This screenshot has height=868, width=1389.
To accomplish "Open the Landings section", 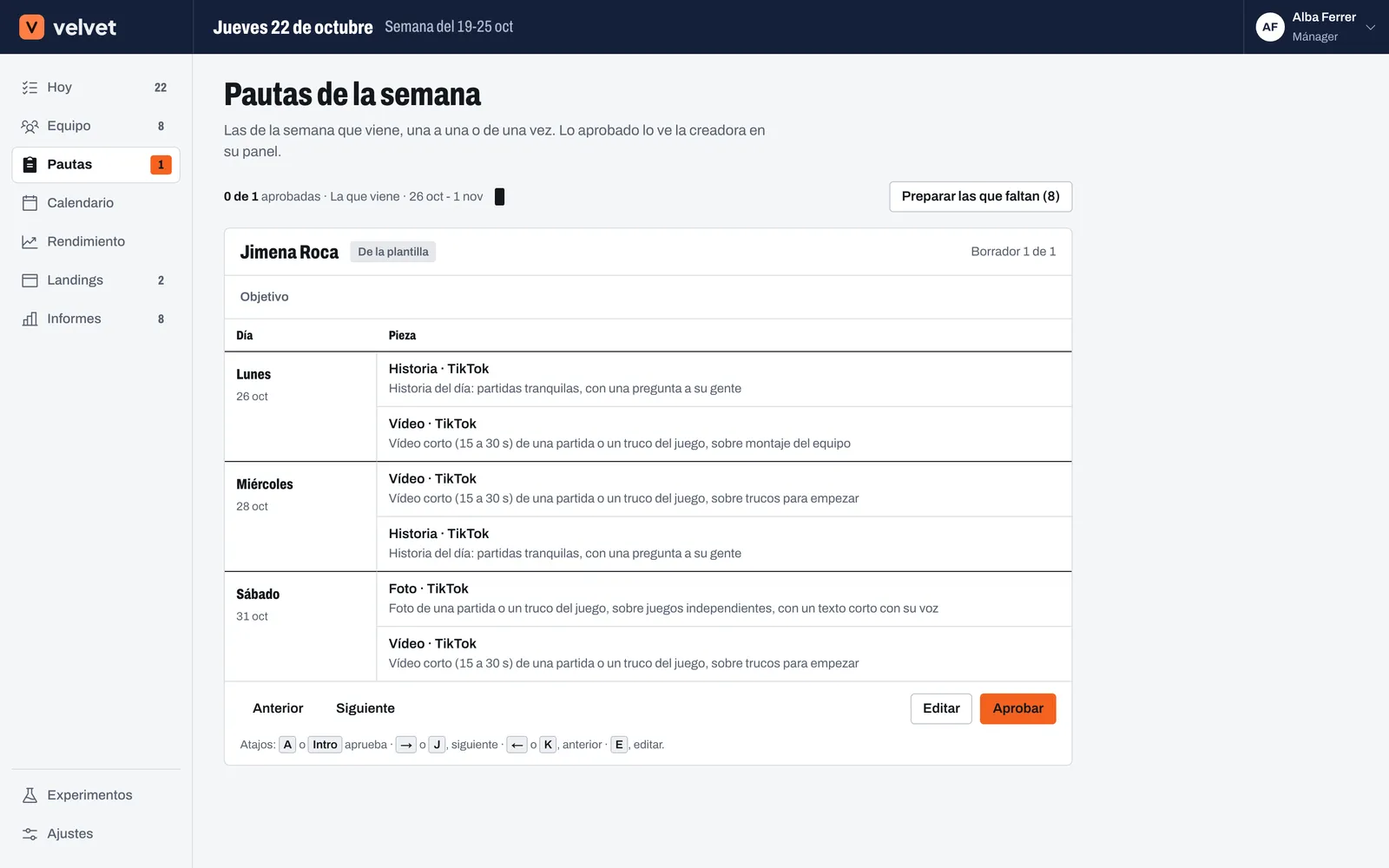I will click(x=95, y=280).
